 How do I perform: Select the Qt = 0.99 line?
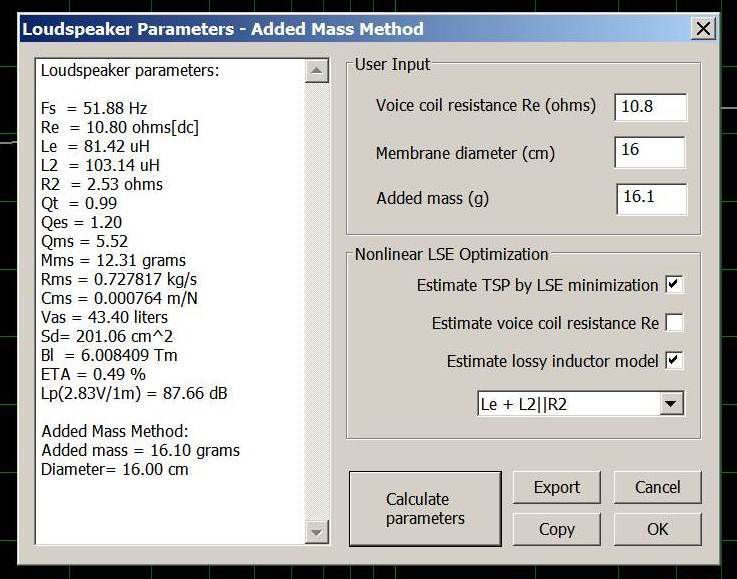[x=79, y=203]
